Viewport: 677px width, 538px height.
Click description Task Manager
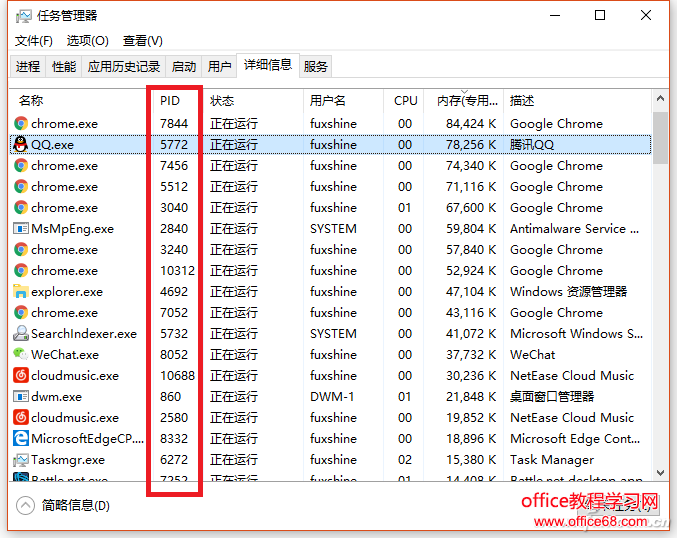point(552,460)
